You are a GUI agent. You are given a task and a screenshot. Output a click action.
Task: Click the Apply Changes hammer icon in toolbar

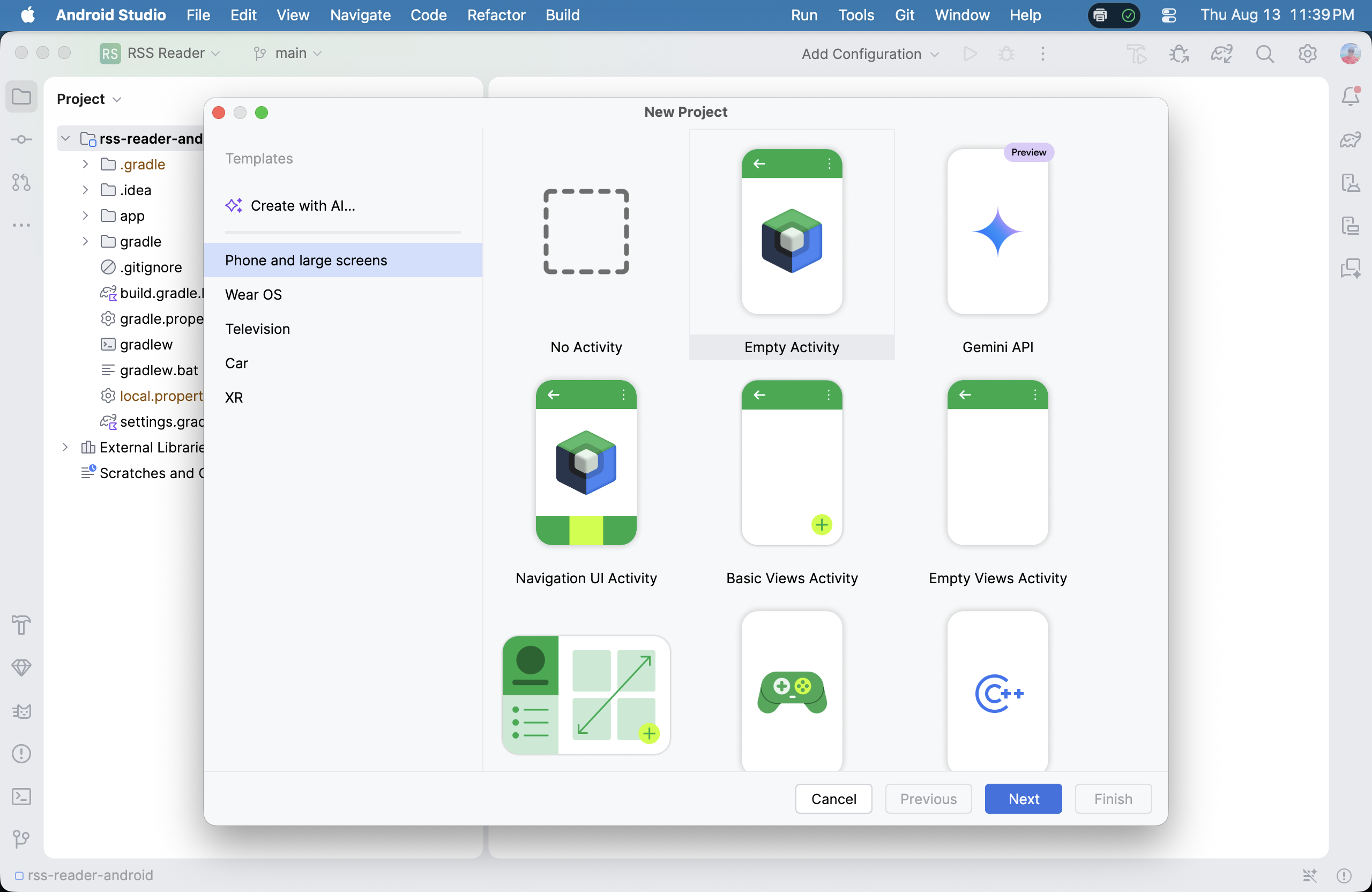(x=1136, y=54)
